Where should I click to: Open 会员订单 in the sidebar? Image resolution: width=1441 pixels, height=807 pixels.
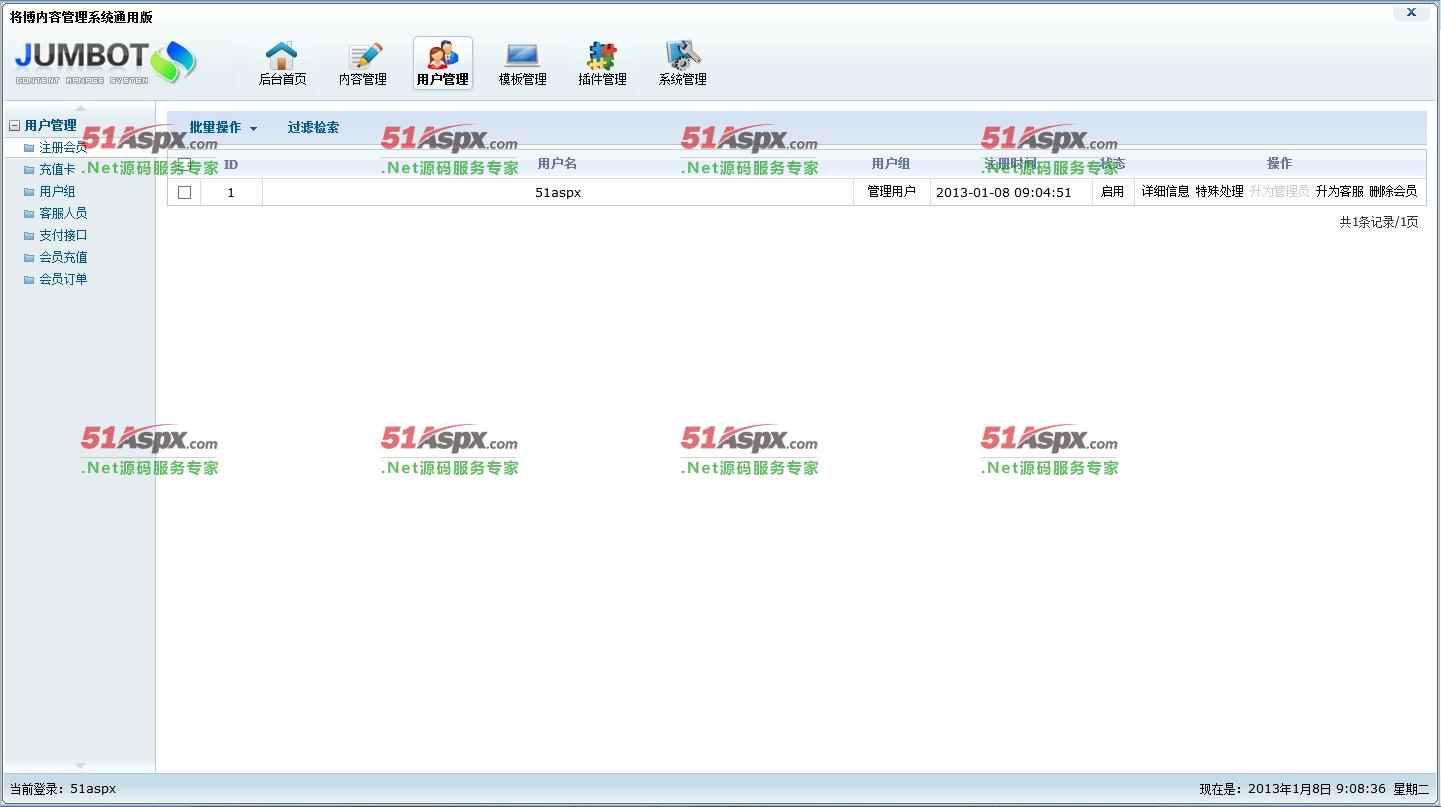click(63, 280)
